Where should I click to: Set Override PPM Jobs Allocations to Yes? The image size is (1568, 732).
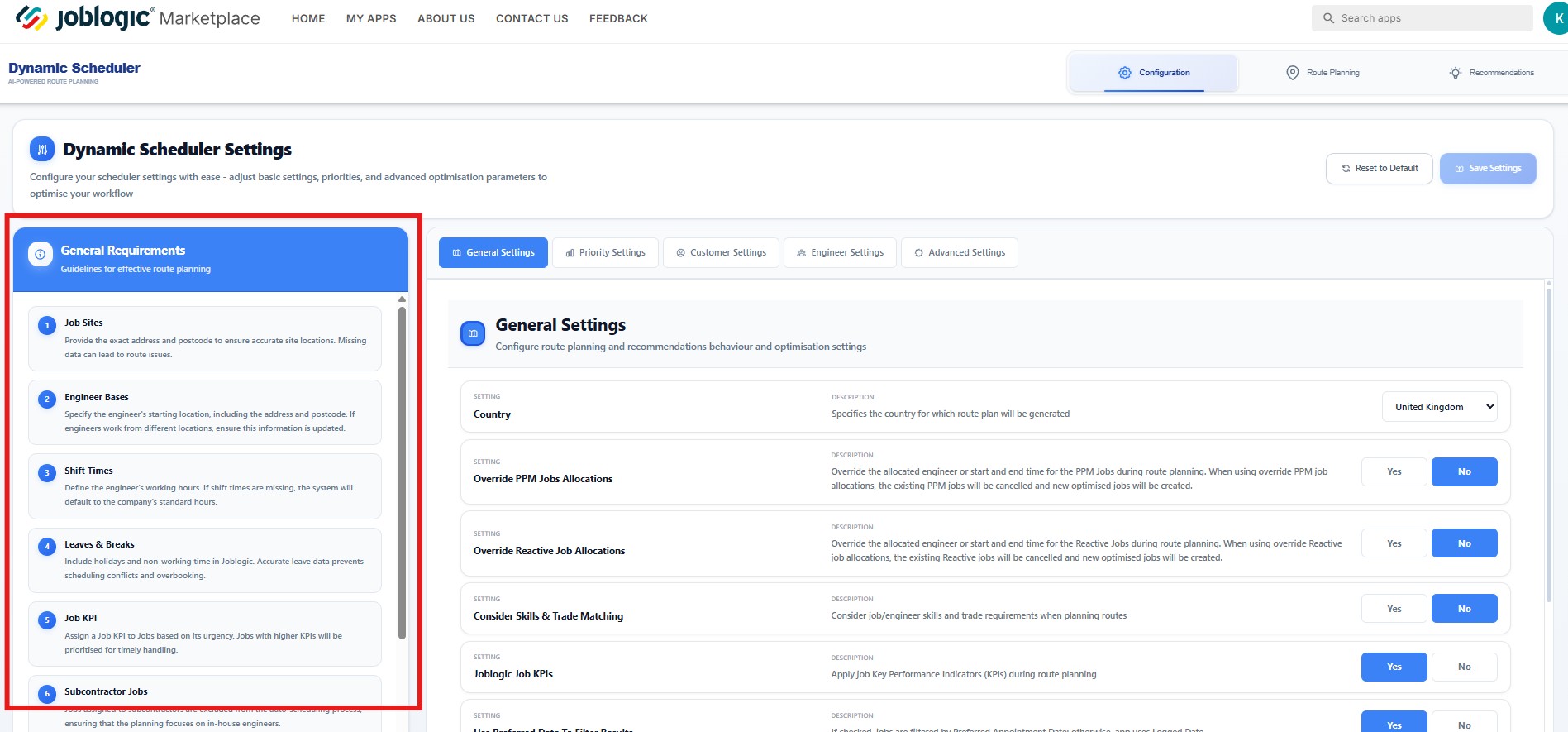click(1394, 471)
